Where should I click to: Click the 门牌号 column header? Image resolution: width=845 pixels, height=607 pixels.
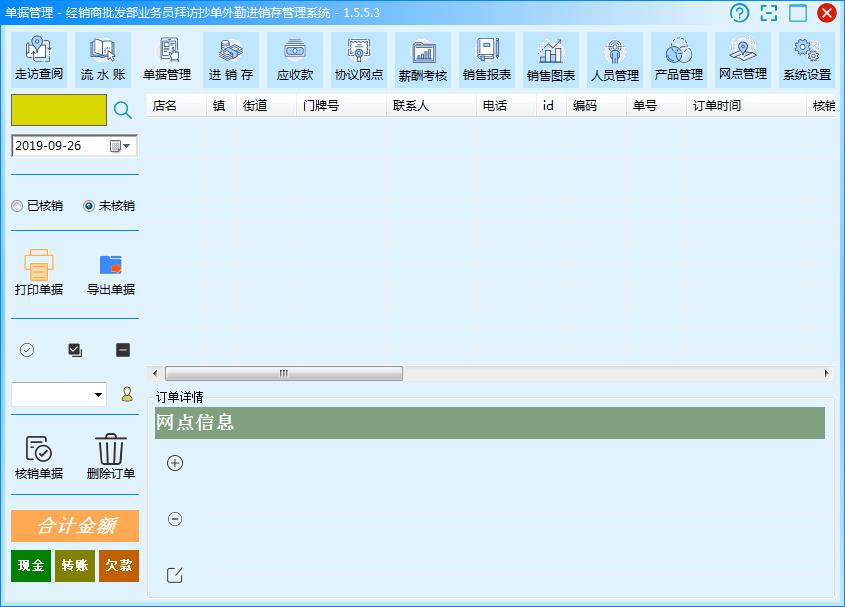click(x=342, y=106)
